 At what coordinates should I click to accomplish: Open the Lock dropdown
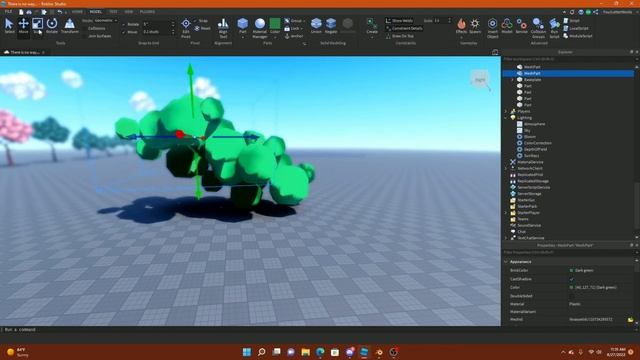click(293, 28)
